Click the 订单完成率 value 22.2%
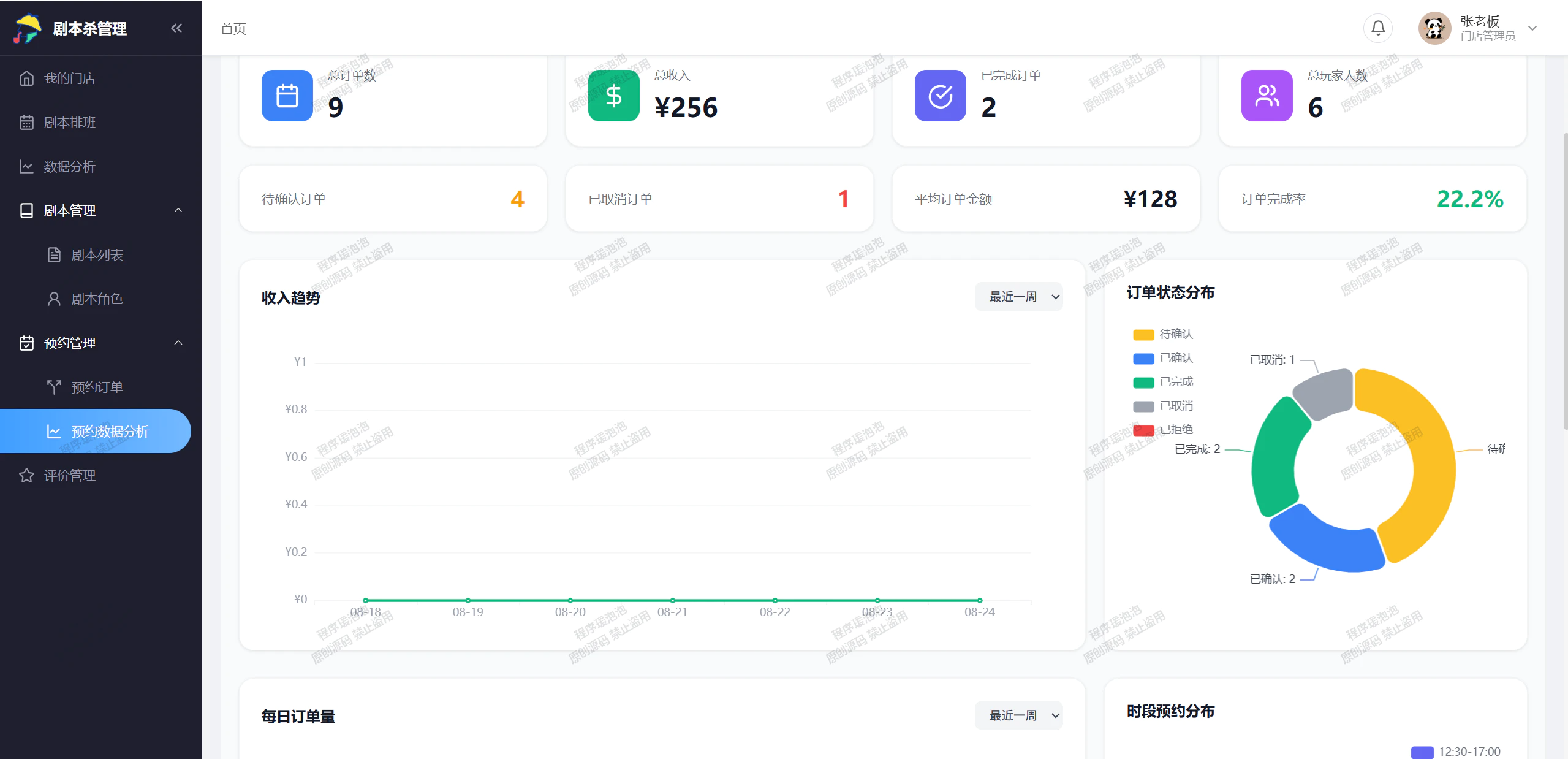The height and width of the screenshot is (759, 1568). pos(1470,199)
